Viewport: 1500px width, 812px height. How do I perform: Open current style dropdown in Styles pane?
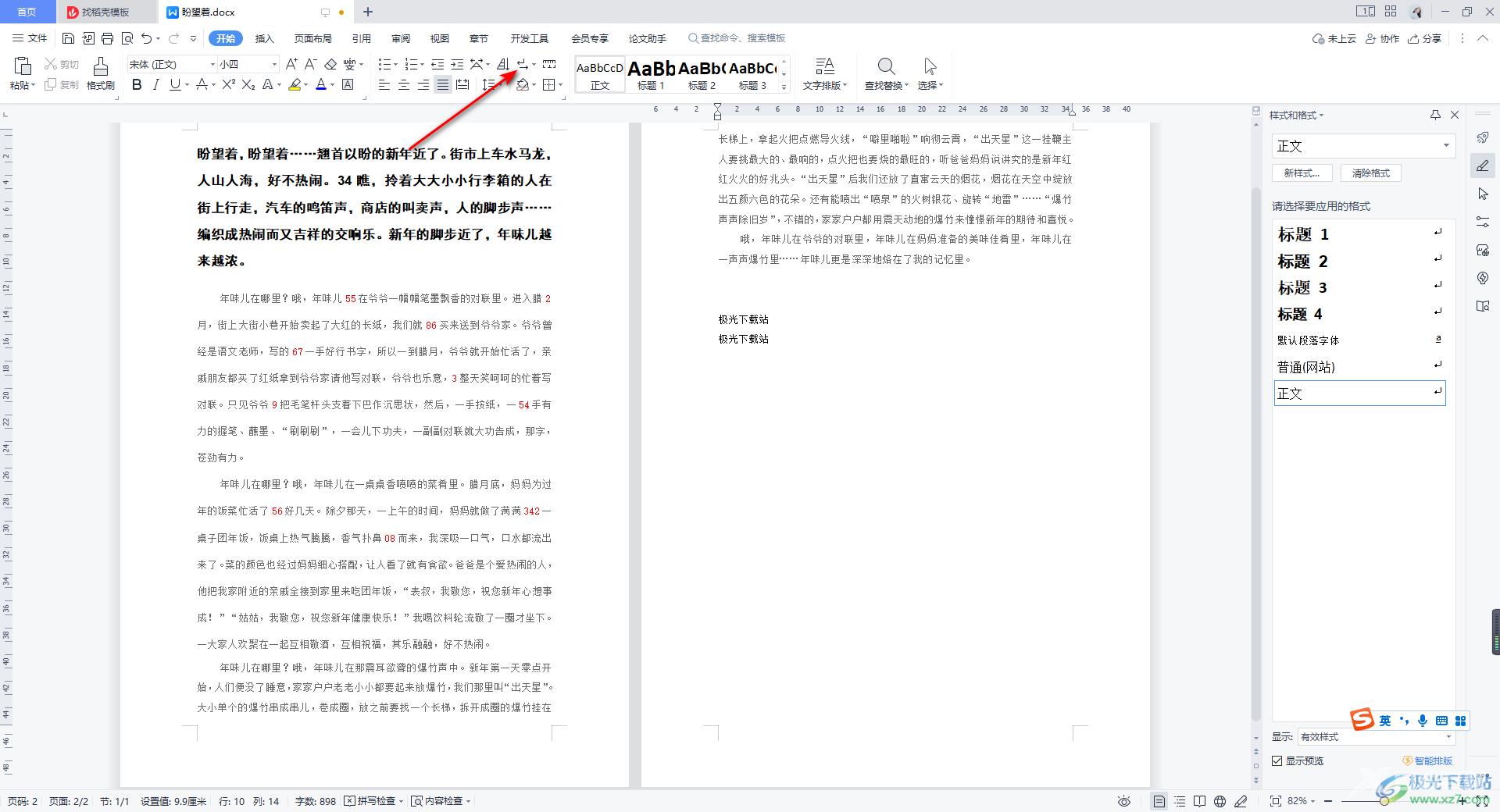tap(1446, 145)
